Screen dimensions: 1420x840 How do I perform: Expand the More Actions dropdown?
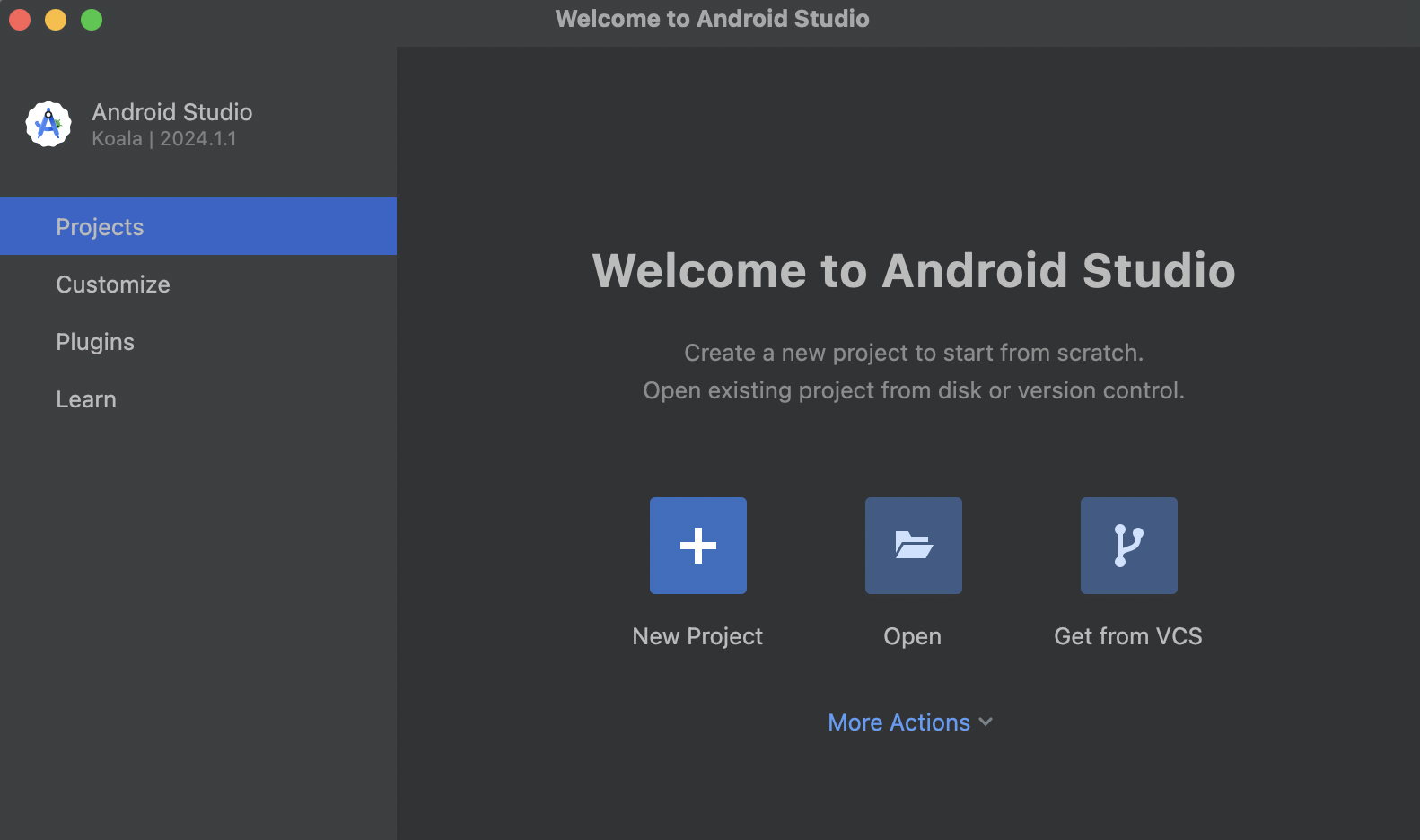910,722
